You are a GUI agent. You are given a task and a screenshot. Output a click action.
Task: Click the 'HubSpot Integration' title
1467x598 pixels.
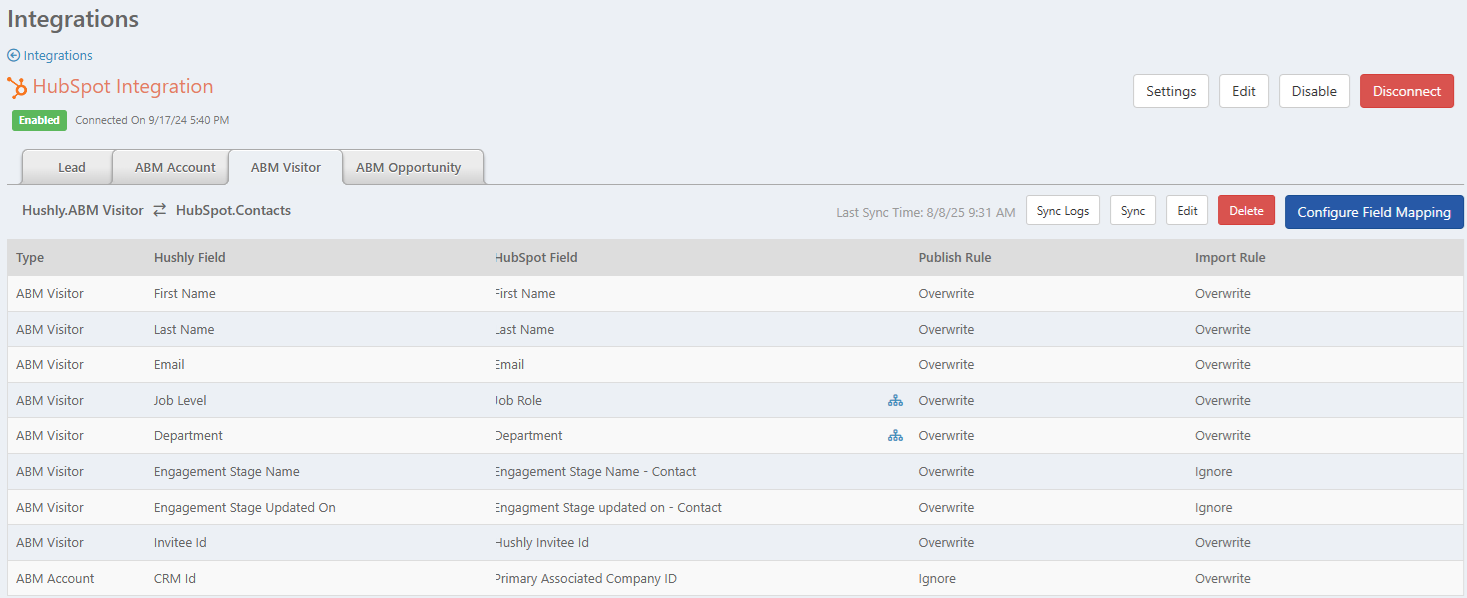tap(123, 87)
